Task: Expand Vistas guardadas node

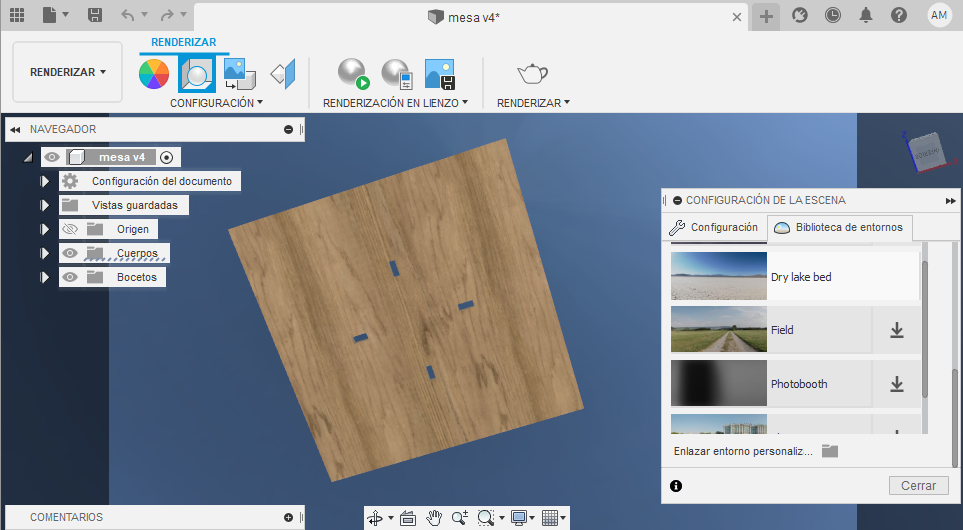Action: 44,205
